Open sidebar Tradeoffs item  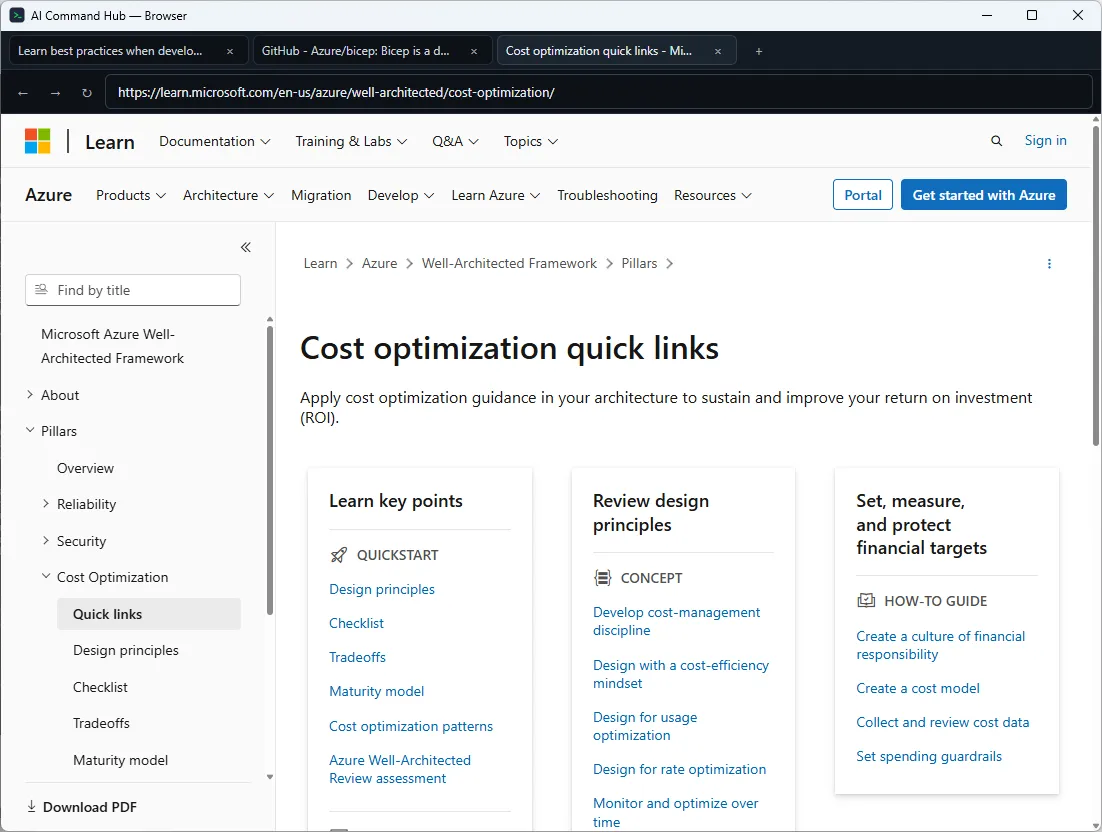coord(101,723)
